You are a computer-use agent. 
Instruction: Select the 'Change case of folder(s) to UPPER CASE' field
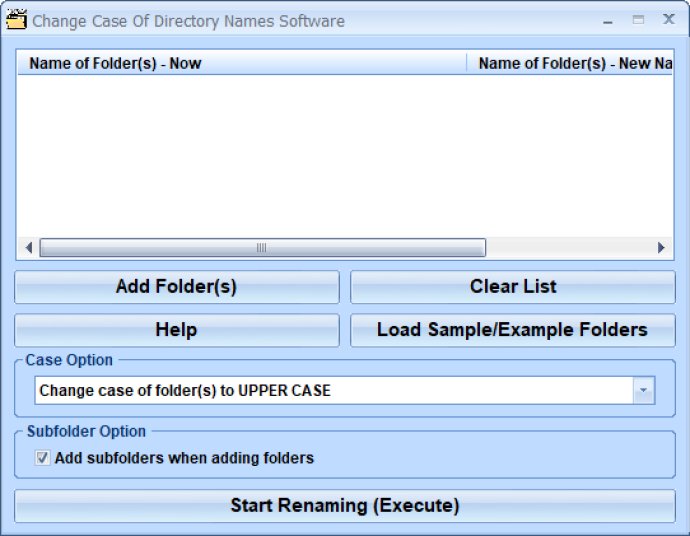(x=345, y=390)
